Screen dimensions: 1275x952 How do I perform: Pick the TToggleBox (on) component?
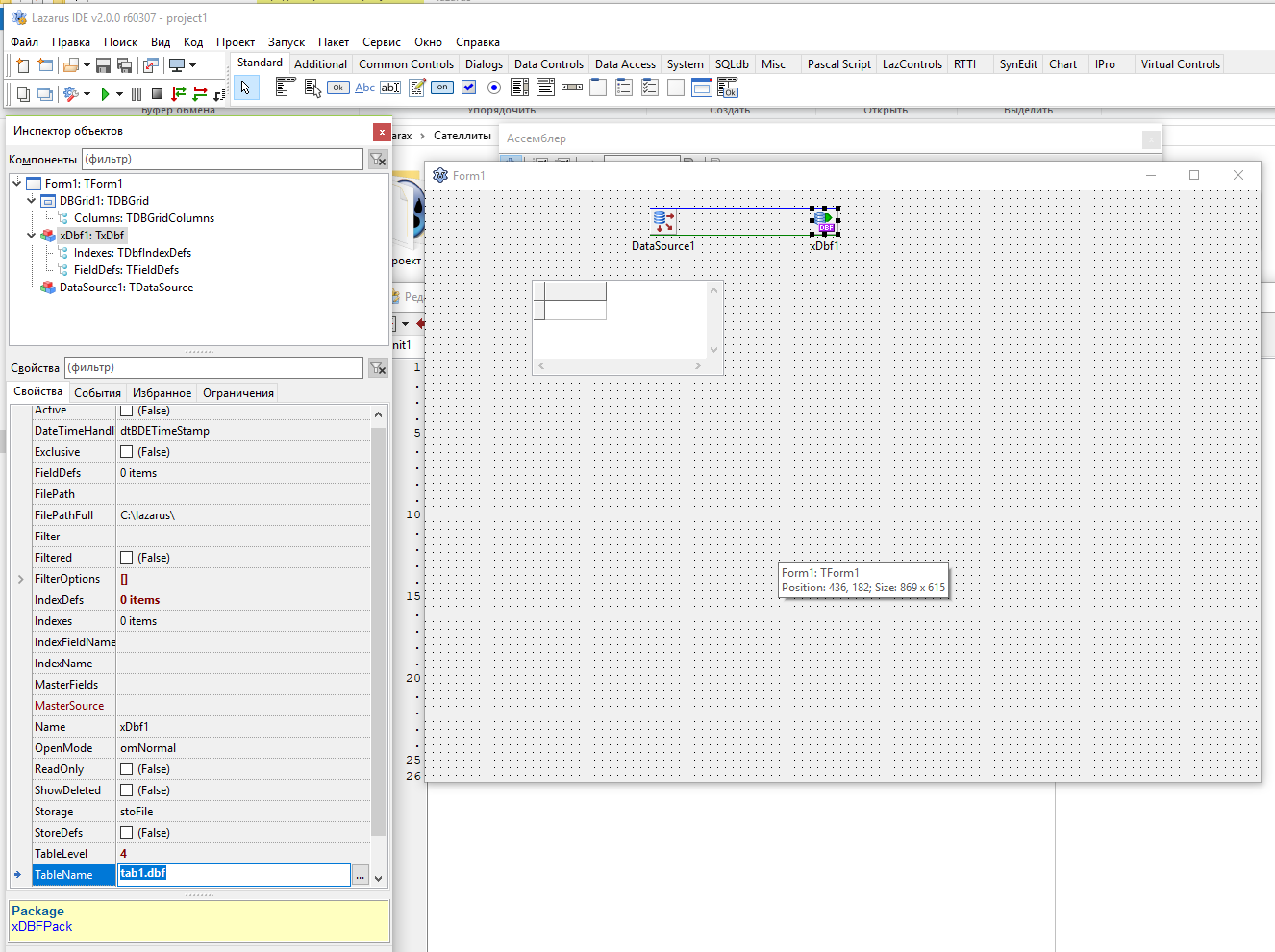click(442, 88)
